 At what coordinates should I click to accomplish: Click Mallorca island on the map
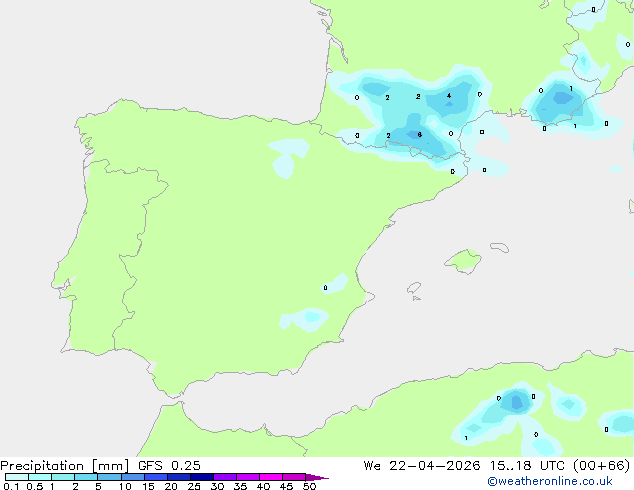coord(463,261)
